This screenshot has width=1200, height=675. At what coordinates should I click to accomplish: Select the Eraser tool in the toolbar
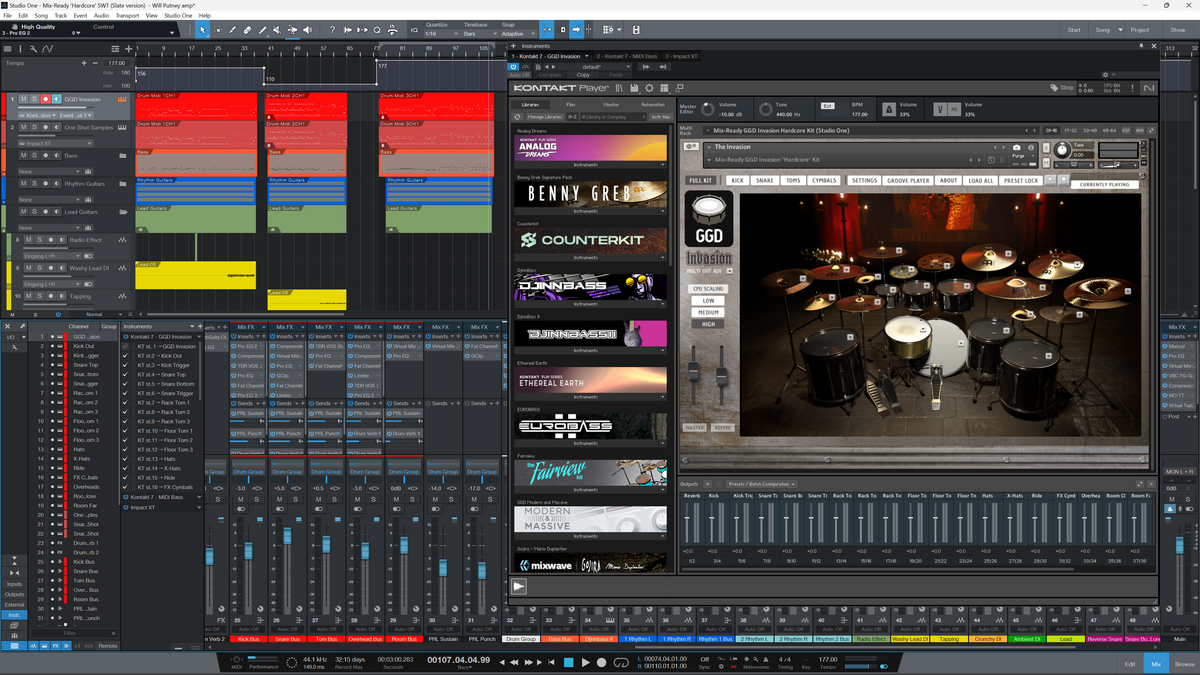pyautogui.click(x=247, y=29)
